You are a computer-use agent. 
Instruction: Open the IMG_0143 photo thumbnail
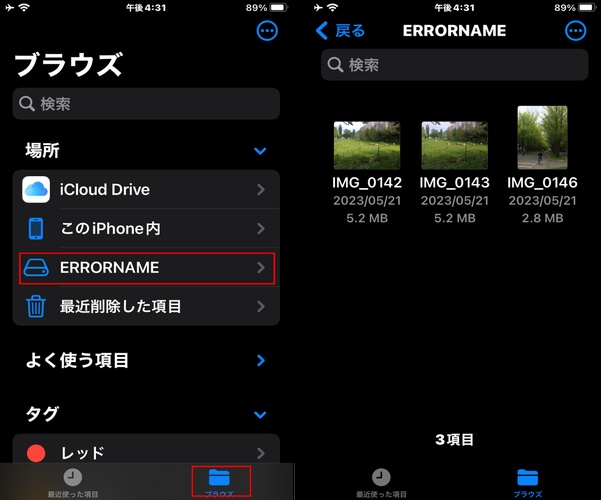click(455, 145)
